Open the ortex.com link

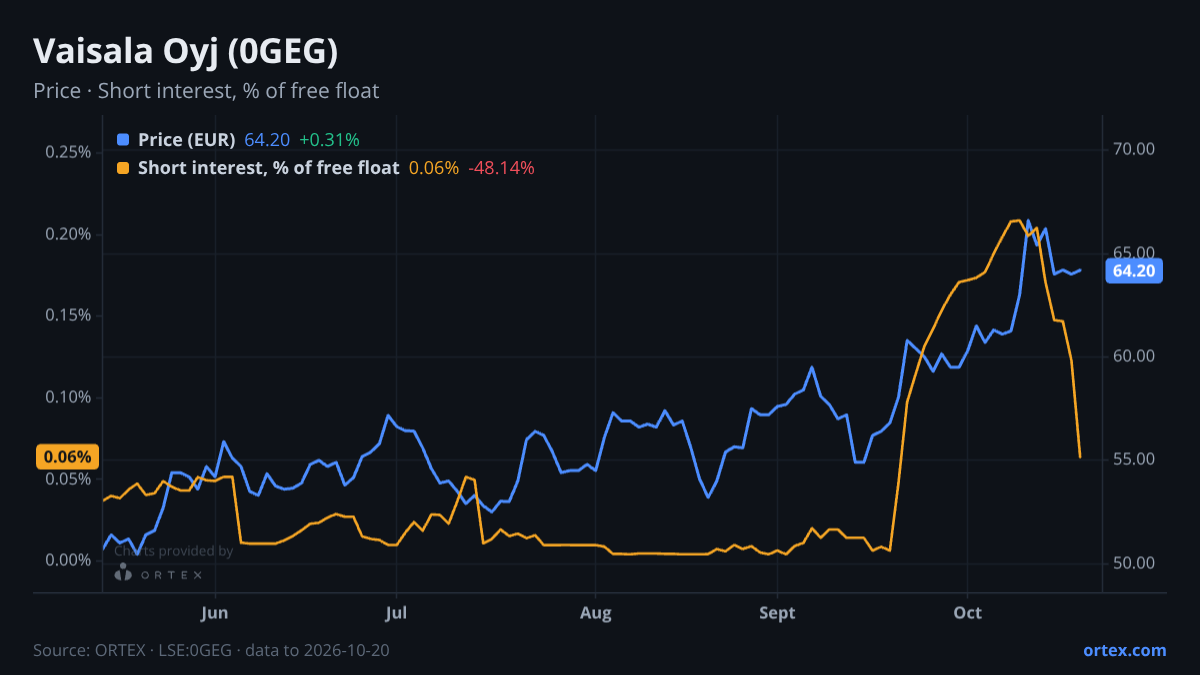click(1125, 650)
